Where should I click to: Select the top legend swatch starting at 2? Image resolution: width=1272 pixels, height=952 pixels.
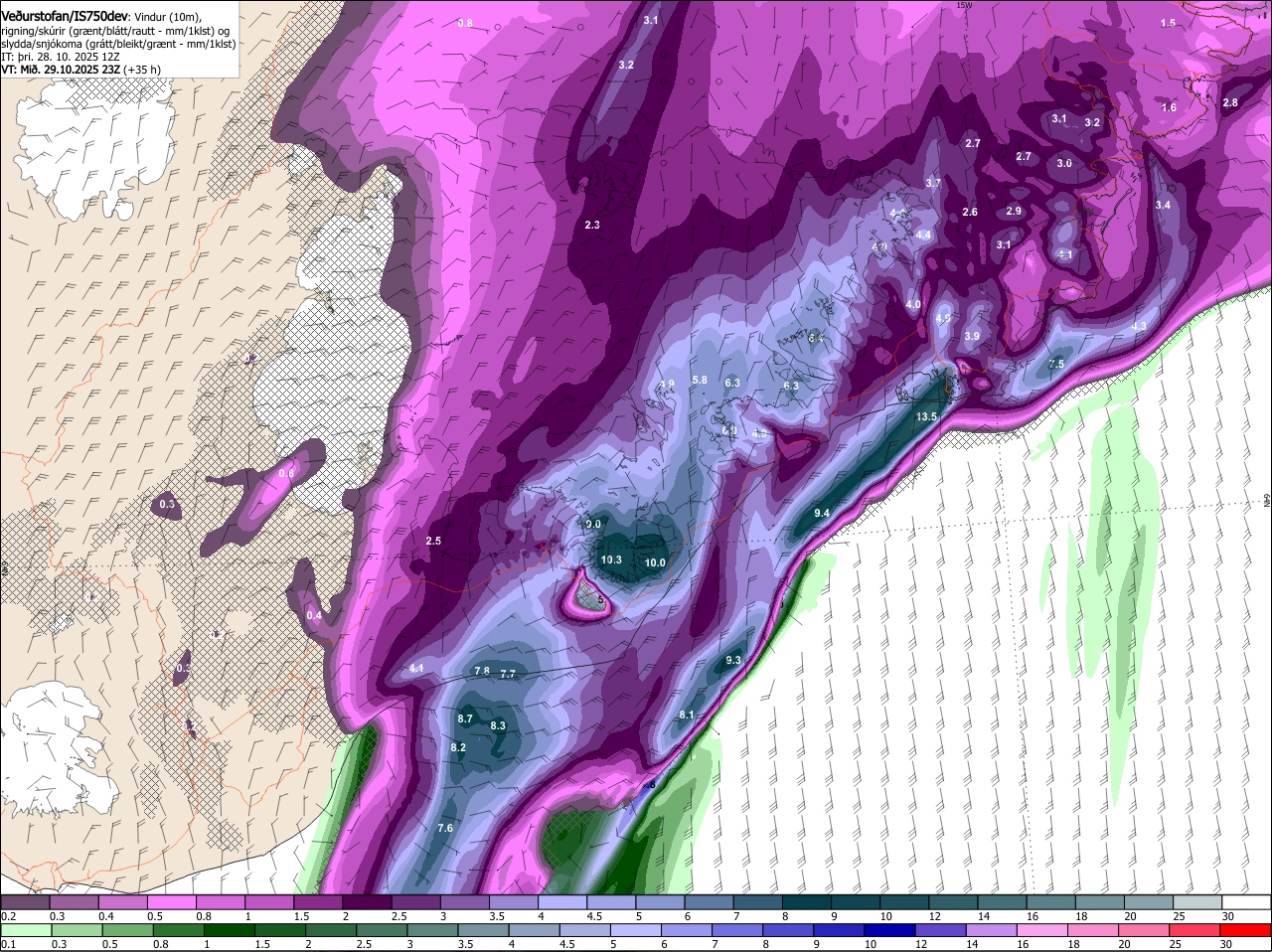point(367,902)
